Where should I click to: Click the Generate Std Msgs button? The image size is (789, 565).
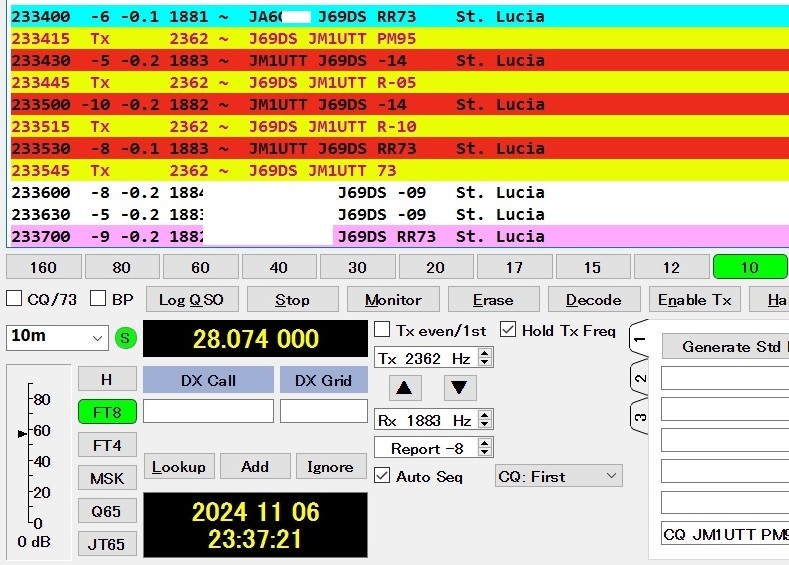click(726, 346)
